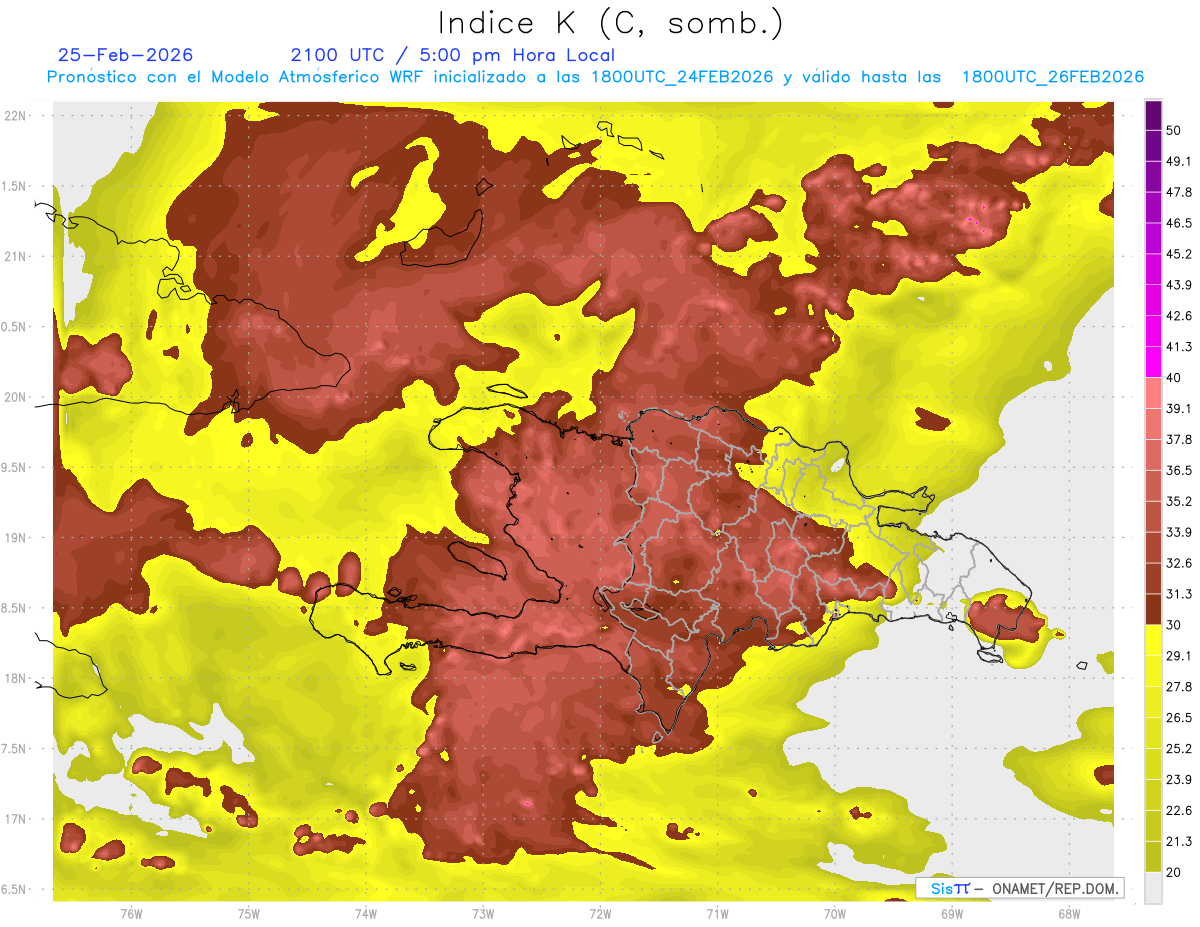Click the 70W longitude label
This screenshot has height=927, width=1200.
[x=835, y=914]
